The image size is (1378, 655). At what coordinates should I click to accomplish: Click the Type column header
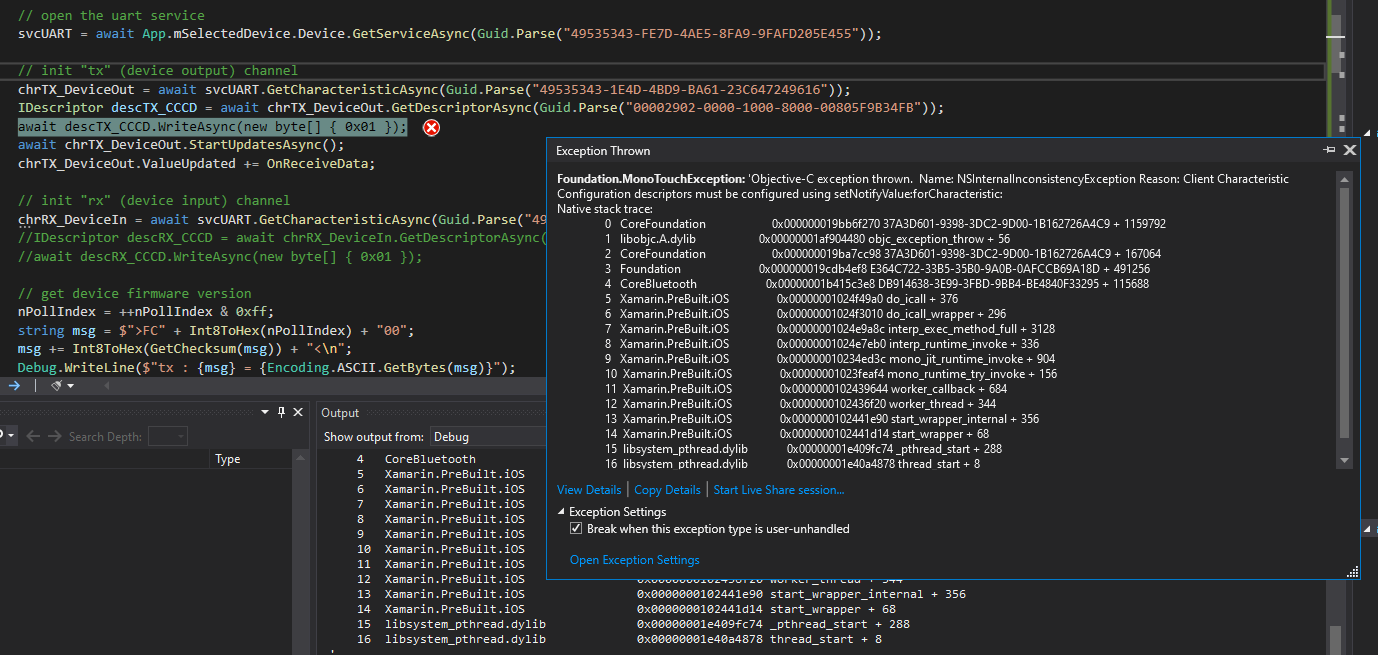click(228, 459)
